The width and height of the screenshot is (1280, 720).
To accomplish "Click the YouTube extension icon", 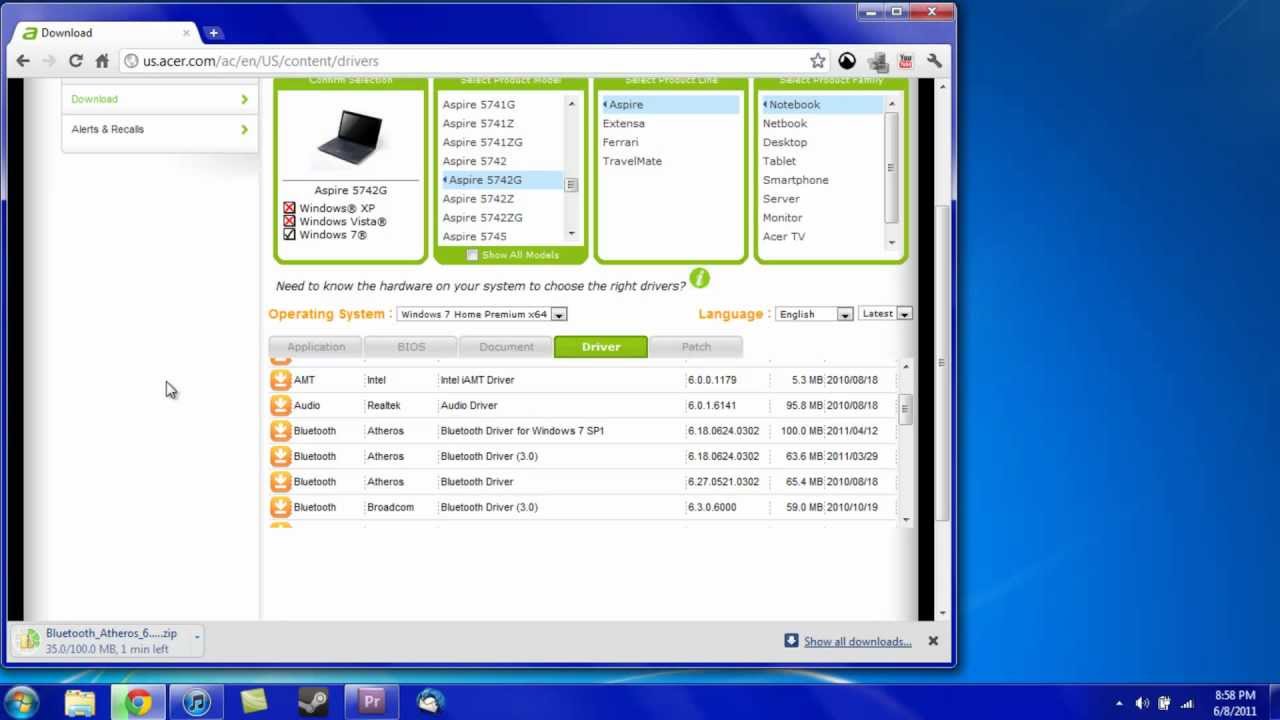I will tap(905, 61).
